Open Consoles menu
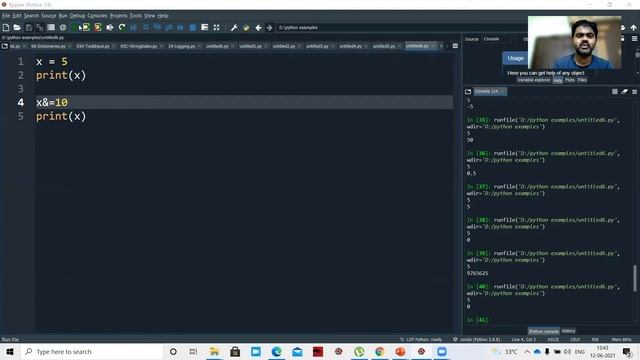The width and height of the screenshot is (640, 360). coord(97,16)
